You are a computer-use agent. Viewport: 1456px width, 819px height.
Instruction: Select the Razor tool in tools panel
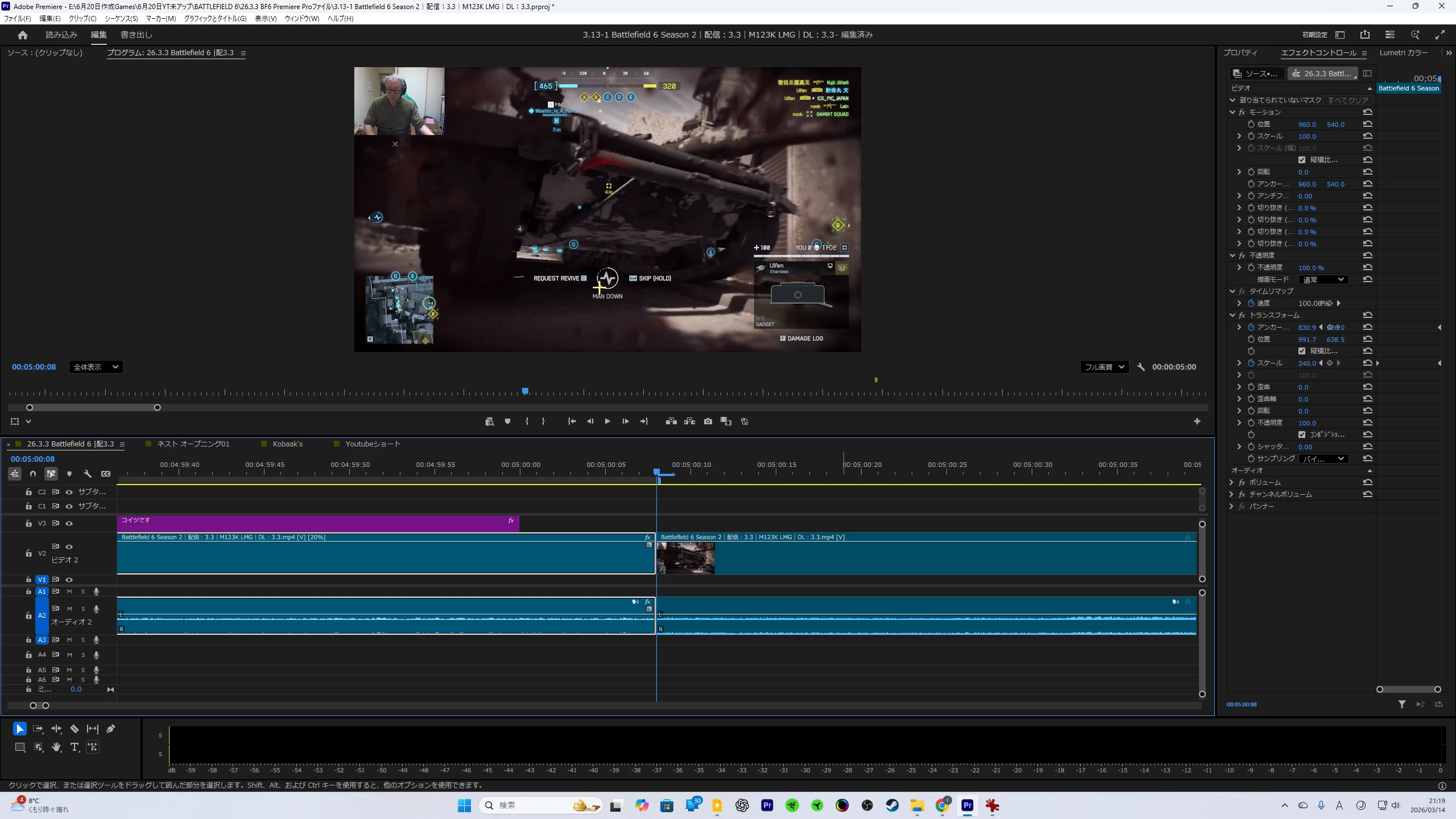tap(74, 729)
